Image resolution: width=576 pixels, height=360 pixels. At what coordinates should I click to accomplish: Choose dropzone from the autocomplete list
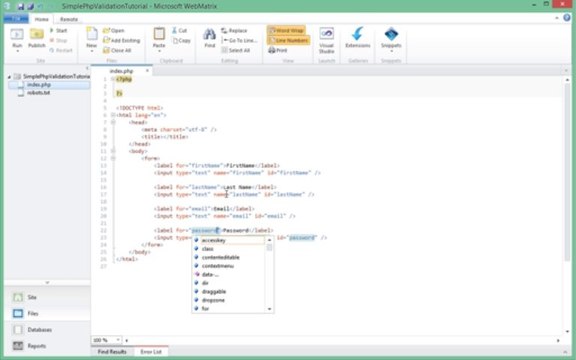(228, 300)
